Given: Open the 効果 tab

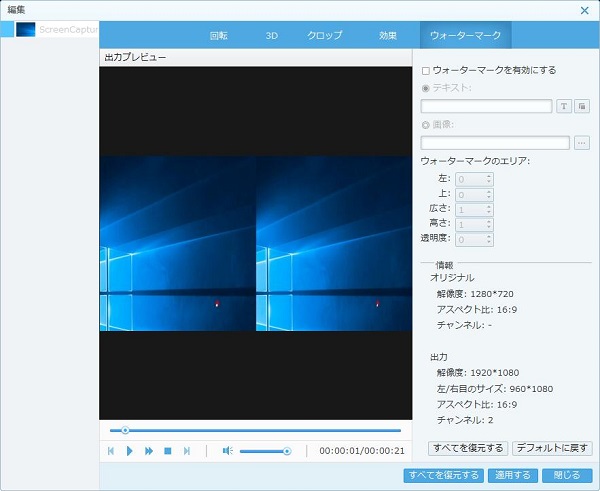Looking at the screenshot, I should click(388, 36).
